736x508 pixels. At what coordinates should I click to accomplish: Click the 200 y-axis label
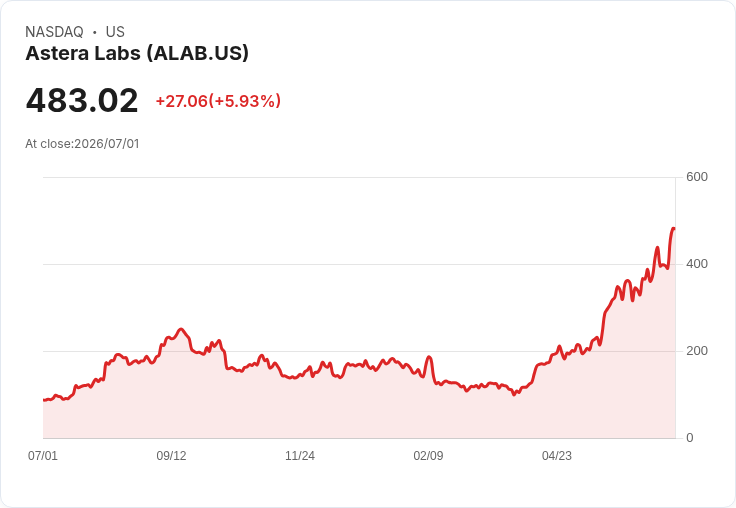click(697, 351)
